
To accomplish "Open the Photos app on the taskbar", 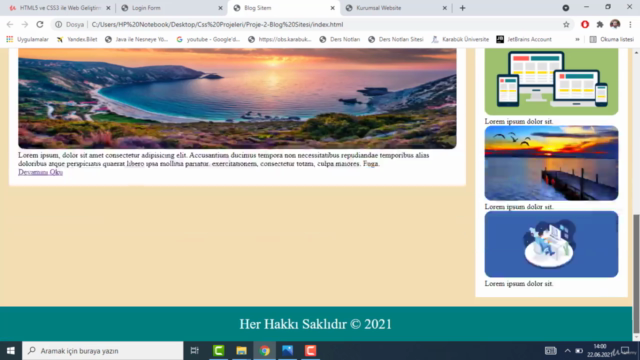I will [287, 351].
